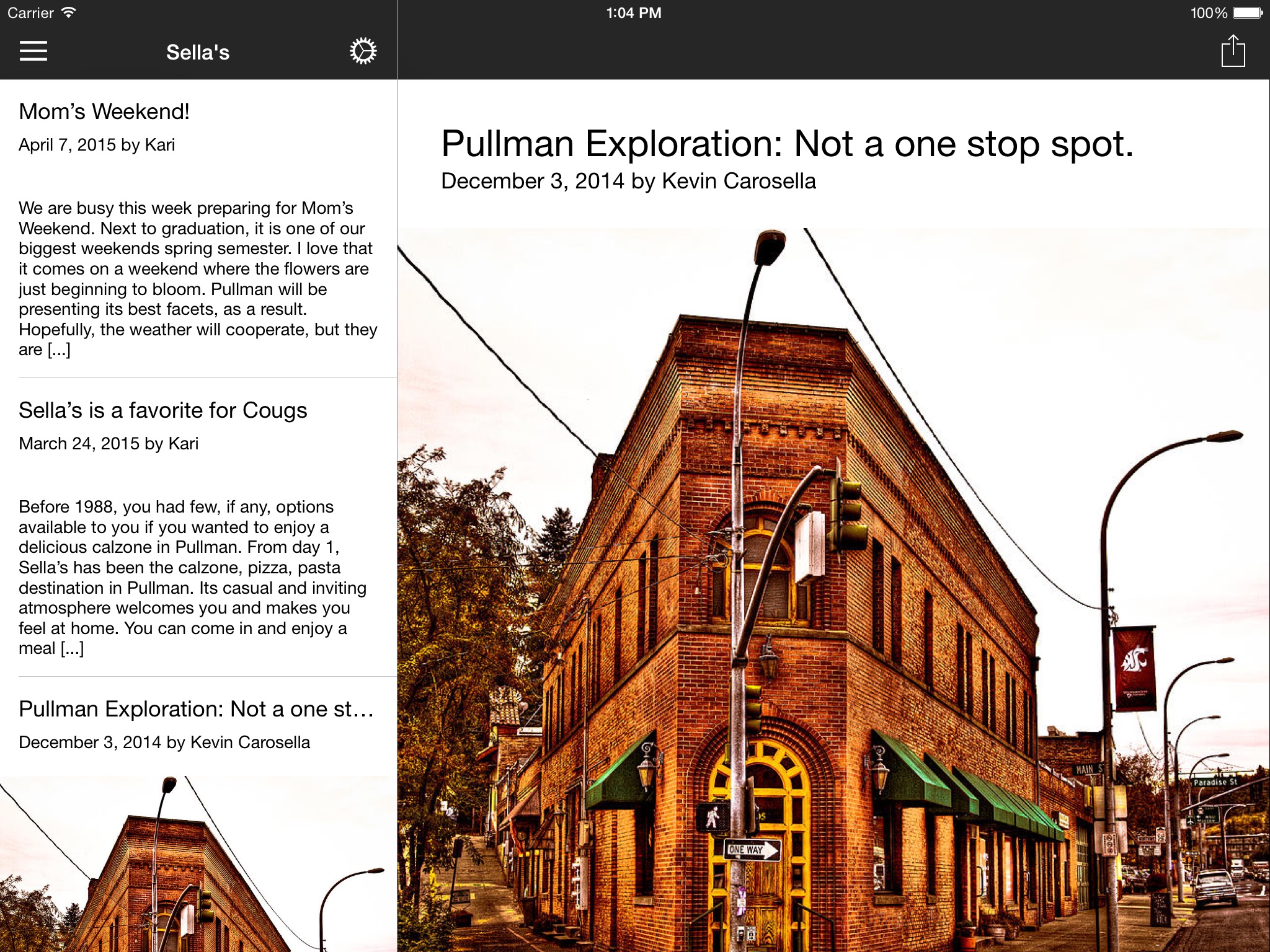Tap March 24, 2015 by Kari byline
1270x952 pixels.
(109, 444)
